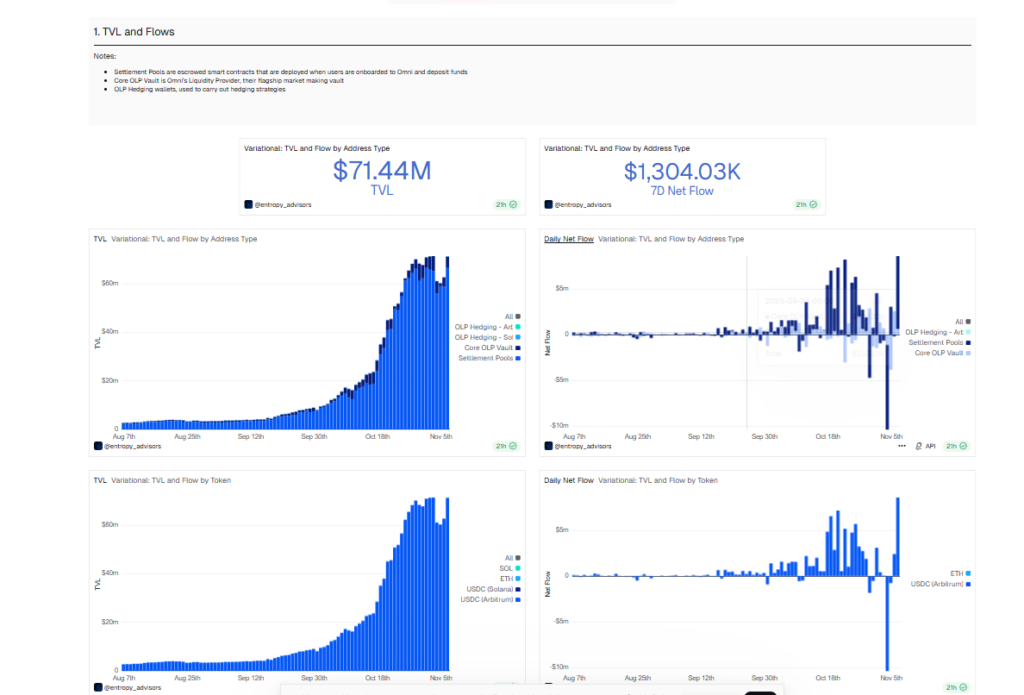Open more options ellipsis on Daily Net Flow chart
The image size is (1024, 695).
click(x=903, y=446)
